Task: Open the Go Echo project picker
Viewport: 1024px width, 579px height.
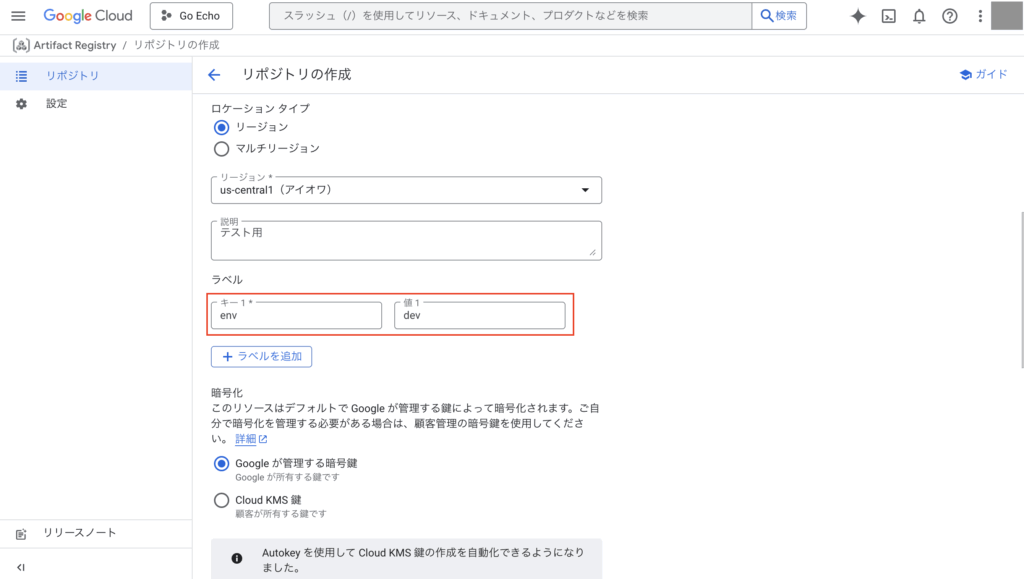Action: (191, 16)
